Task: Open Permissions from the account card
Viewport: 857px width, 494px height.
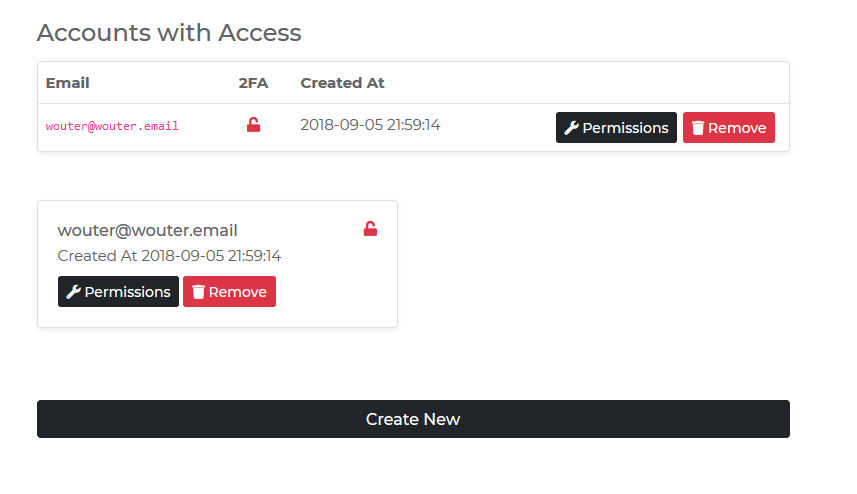Action: (x=118, y=292)
